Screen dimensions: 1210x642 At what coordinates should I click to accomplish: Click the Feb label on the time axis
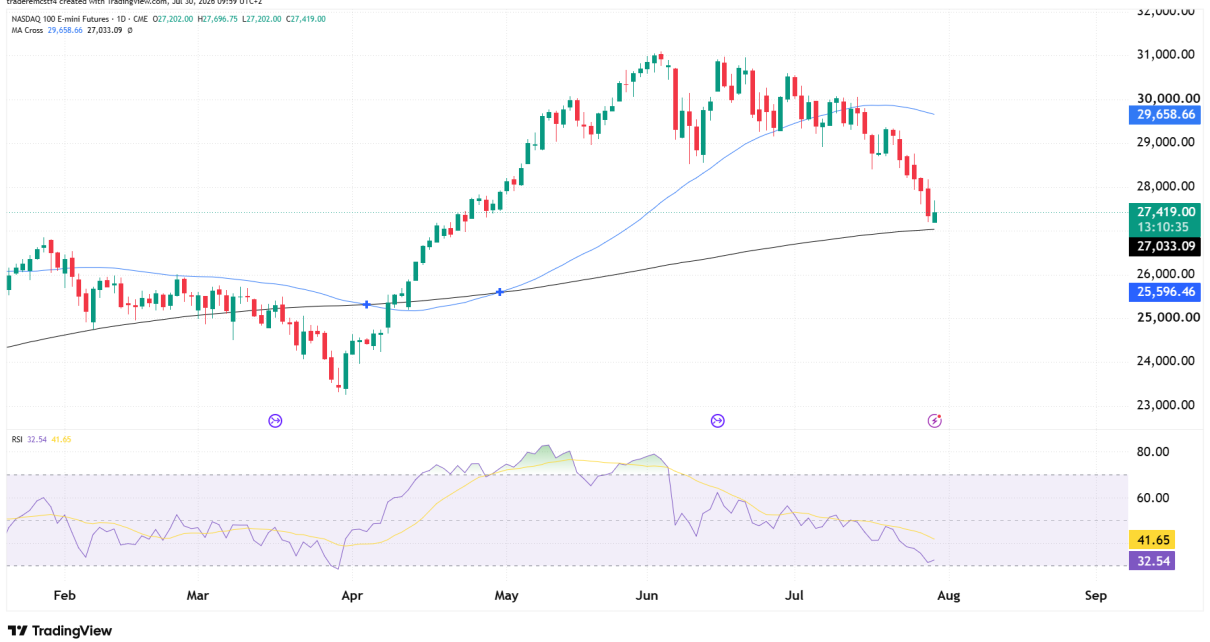tap(65, 596)
